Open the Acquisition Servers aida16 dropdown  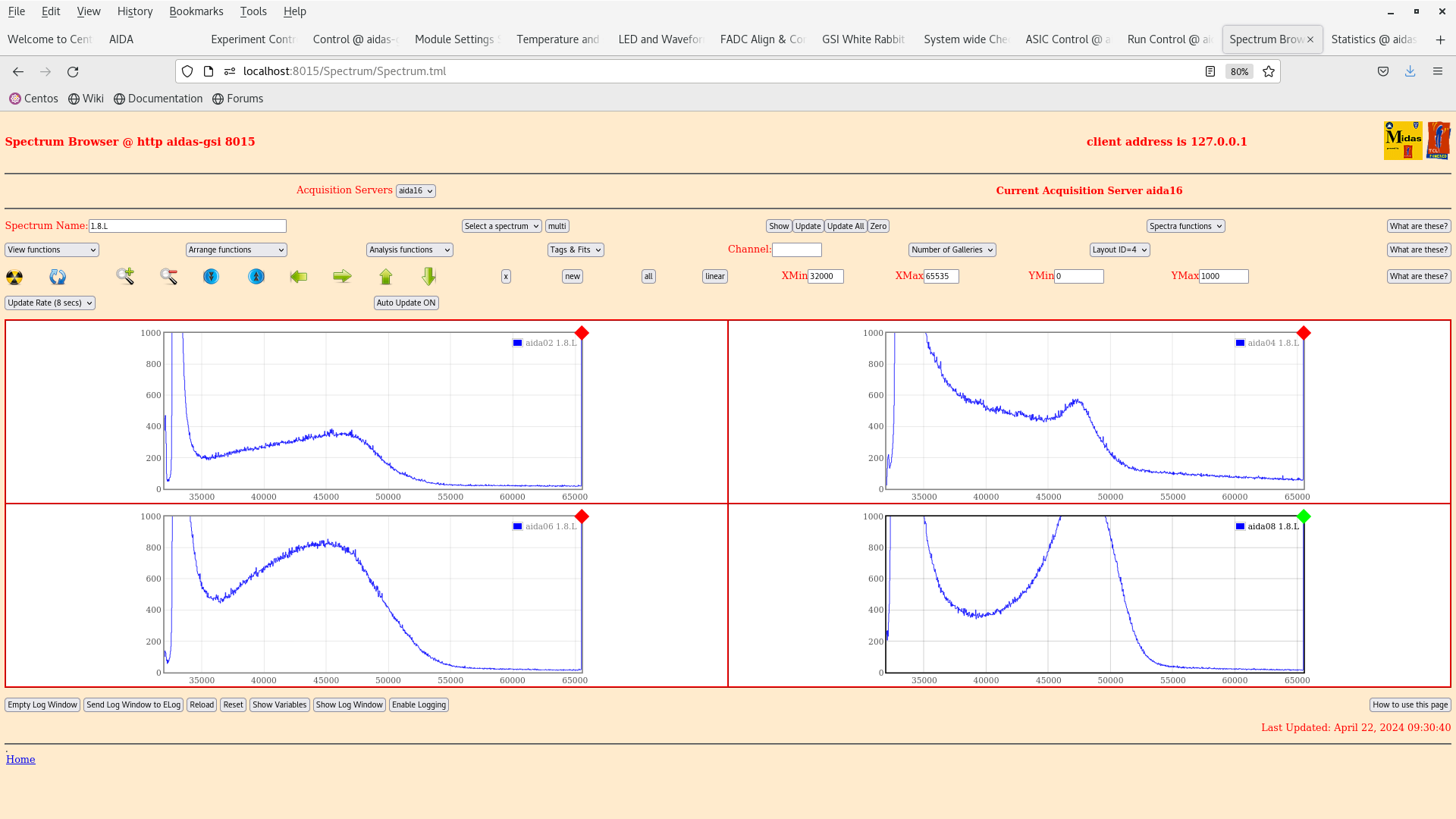tap(416, 190)
